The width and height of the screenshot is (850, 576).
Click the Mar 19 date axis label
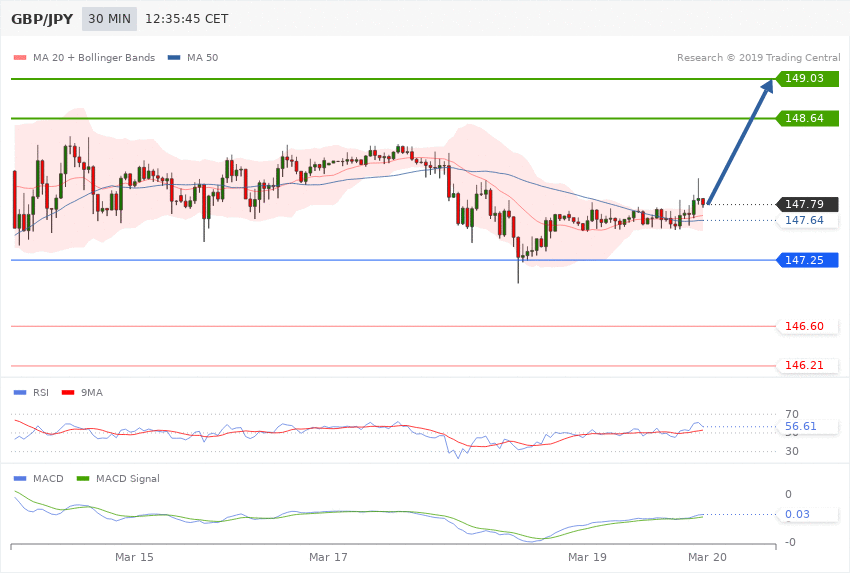click(587, 558)
